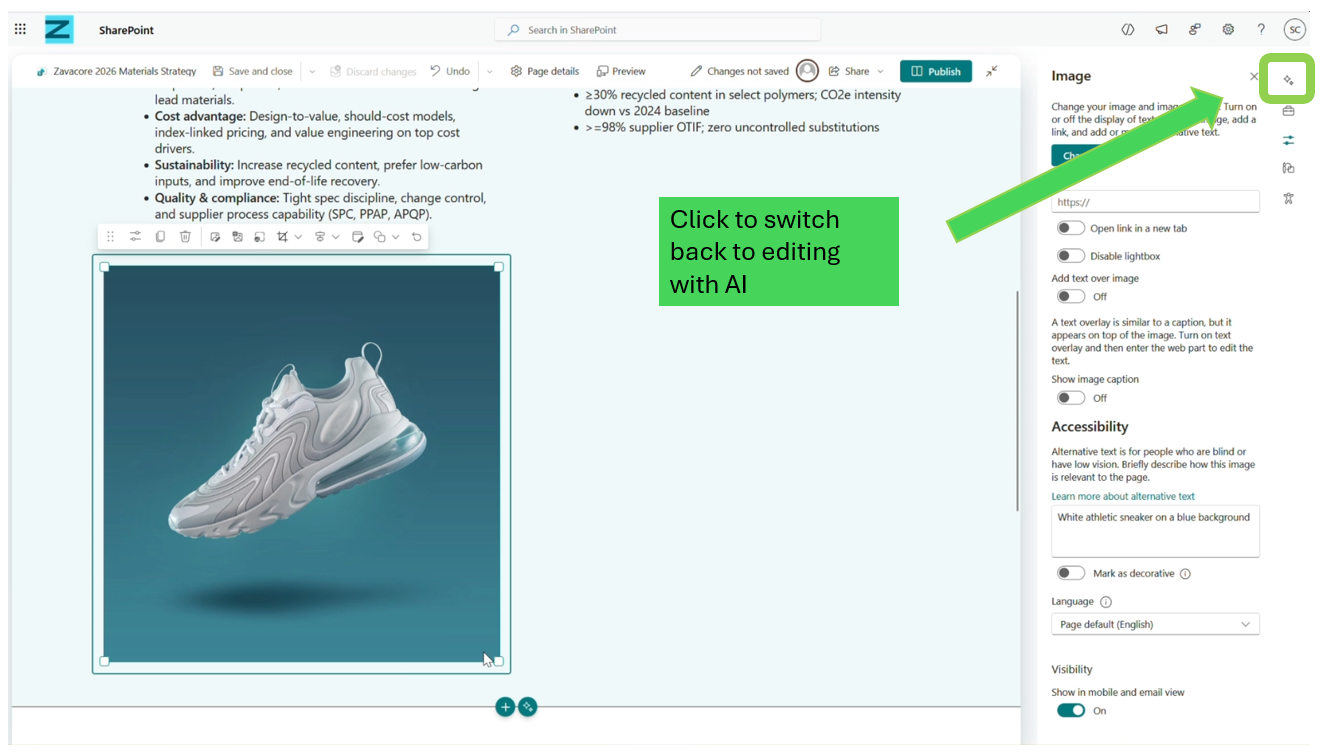Image resolution: width=1329 pixels, height=754 pixels.
Task: Open the SharePoint app launcher grid
Action: pyautogui.click(x=20, y=30)
